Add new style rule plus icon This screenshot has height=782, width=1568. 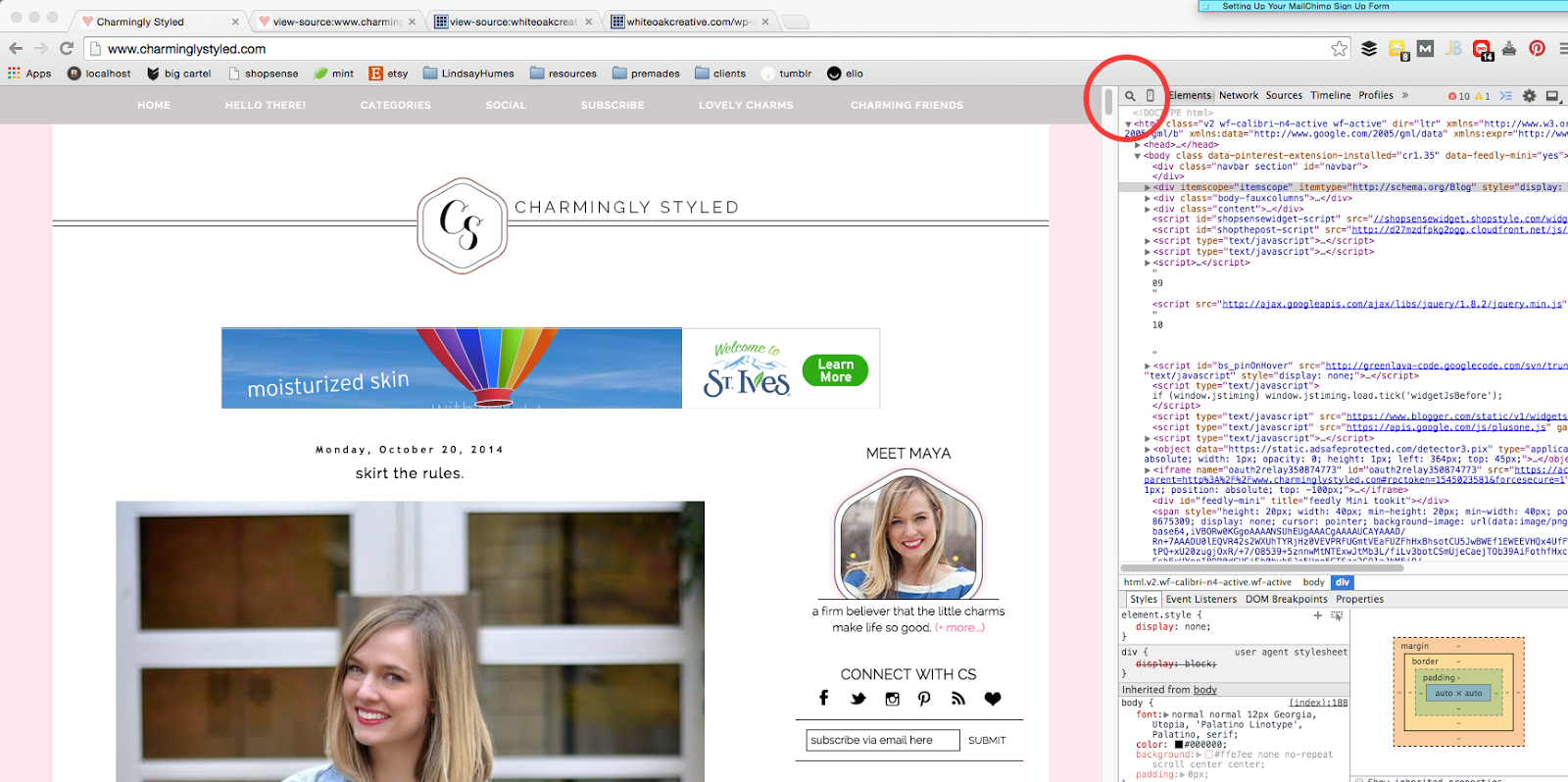[1318, 615]
